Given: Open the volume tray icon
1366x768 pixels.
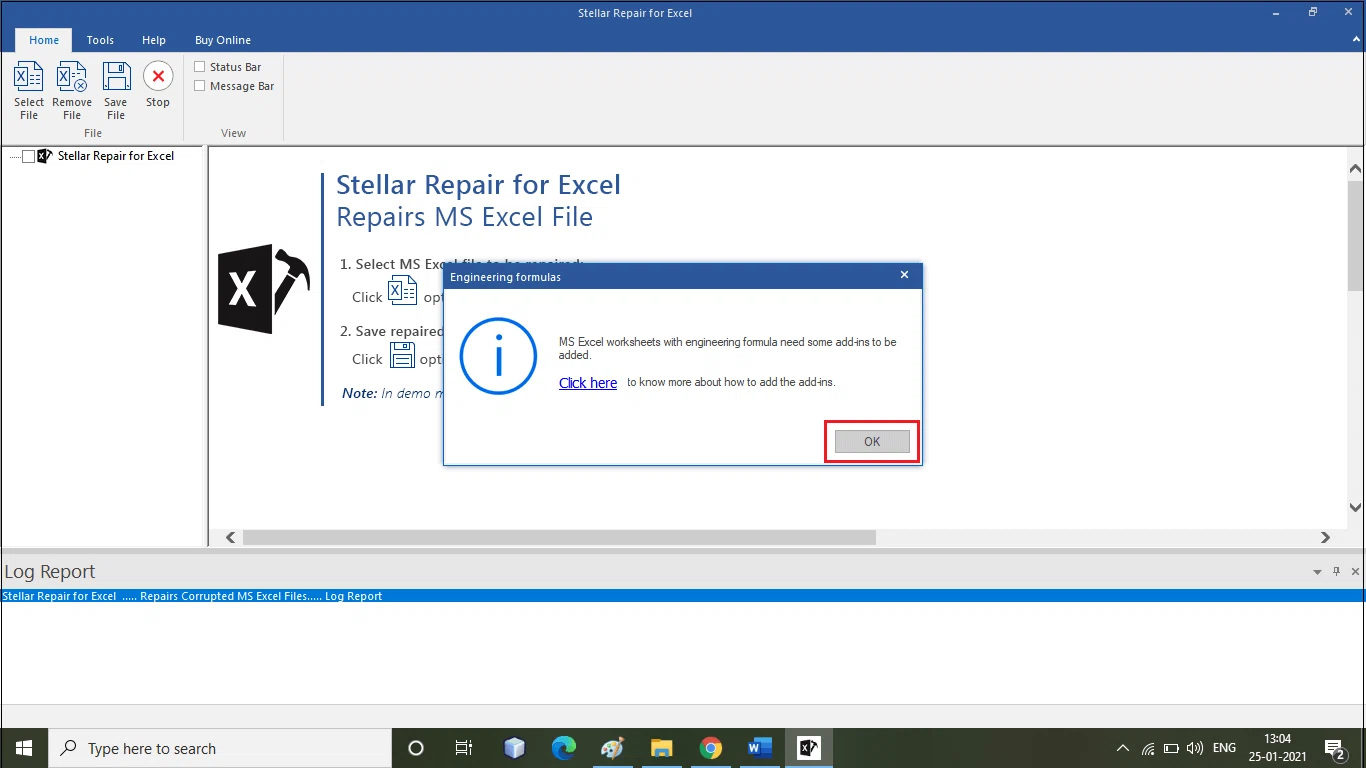Looking at the screenshot, I should pos(1195,748).
